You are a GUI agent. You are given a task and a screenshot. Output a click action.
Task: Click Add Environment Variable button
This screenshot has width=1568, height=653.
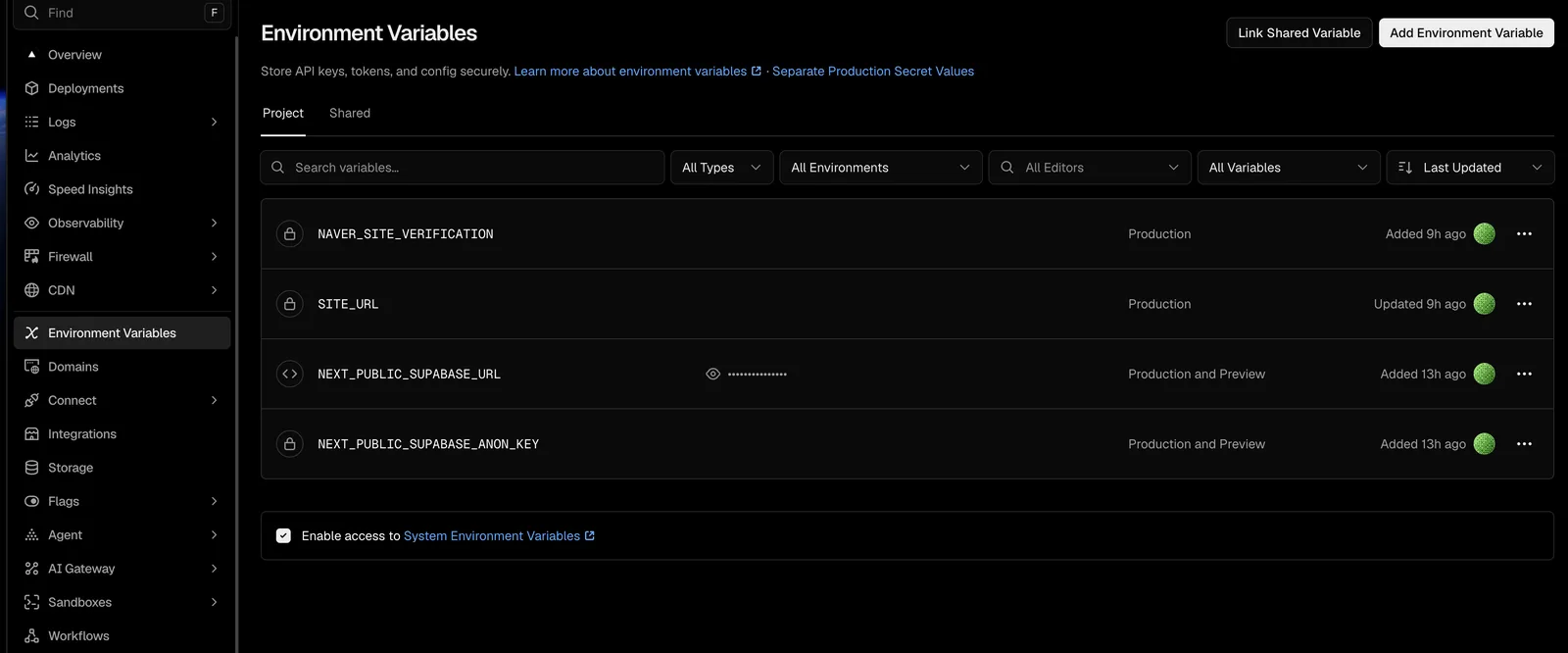pyautogui.click(x=1466, y=33)
